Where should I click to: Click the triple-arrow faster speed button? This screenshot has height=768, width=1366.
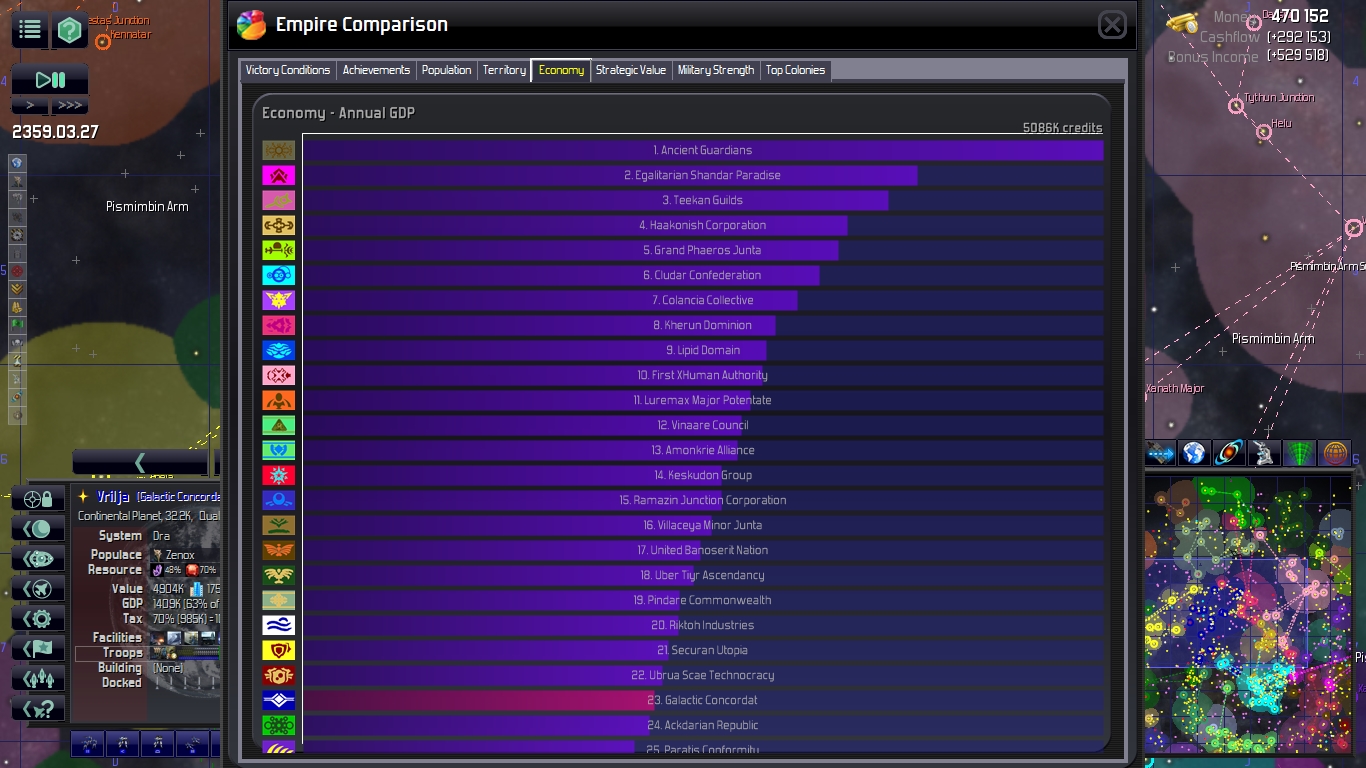tap(69, 105)
